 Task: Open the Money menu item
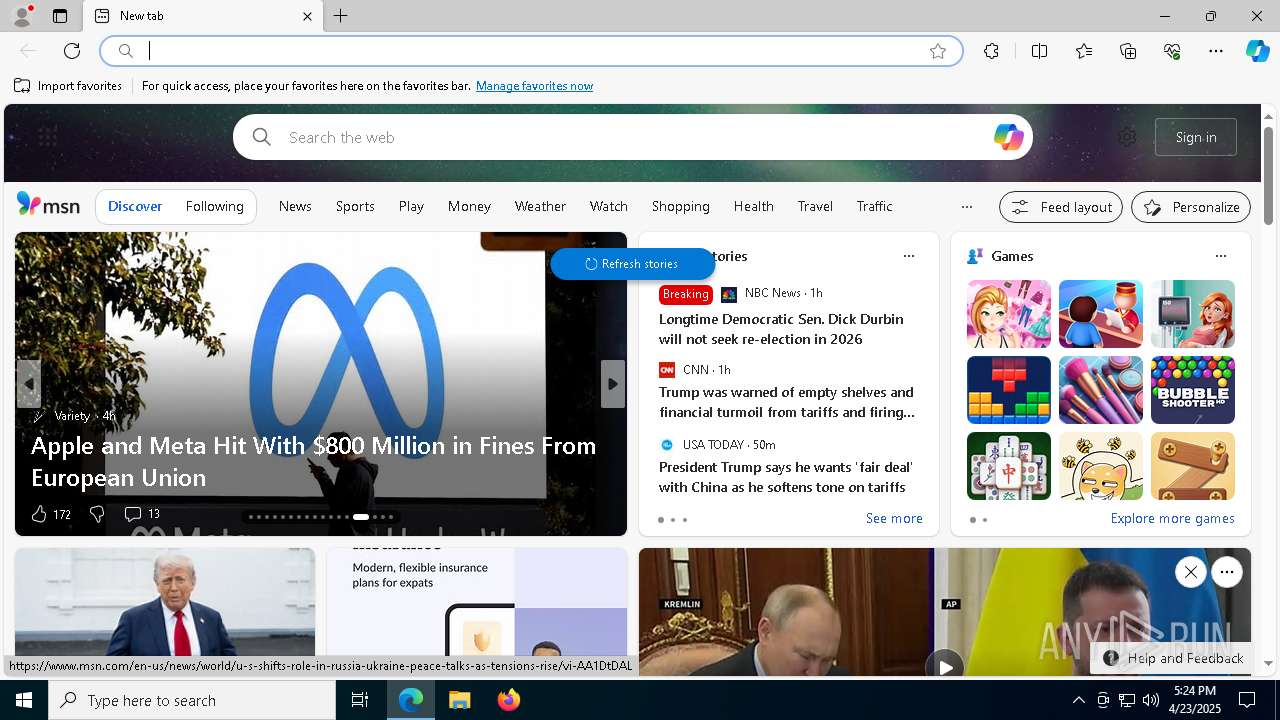click(x=469, y=206)
